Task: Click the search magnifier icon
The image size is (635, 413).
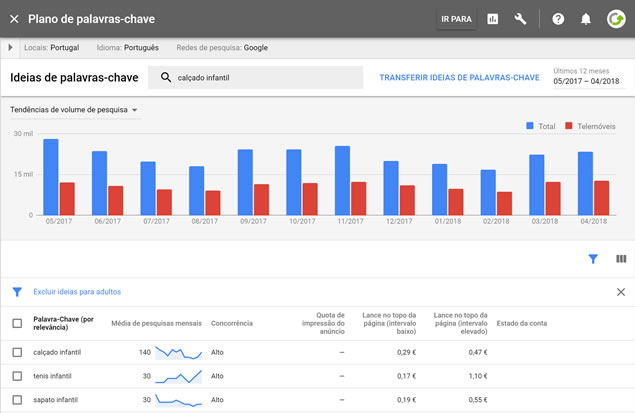Action: pyautogui.click(x=166, y=77)
